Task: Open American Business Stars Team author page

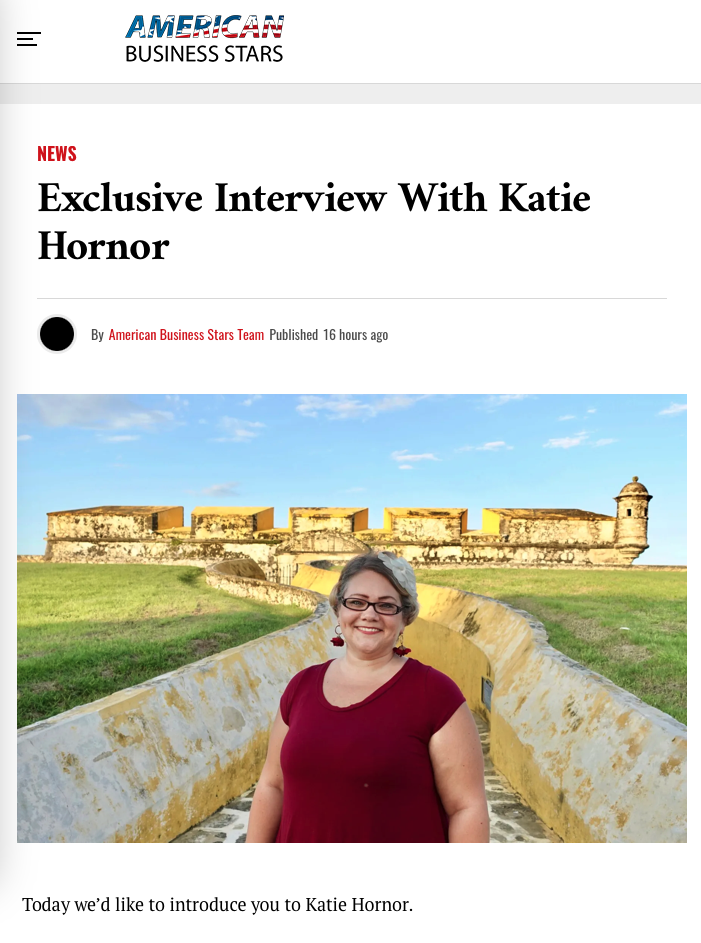Action: click(x=186, y=335)
